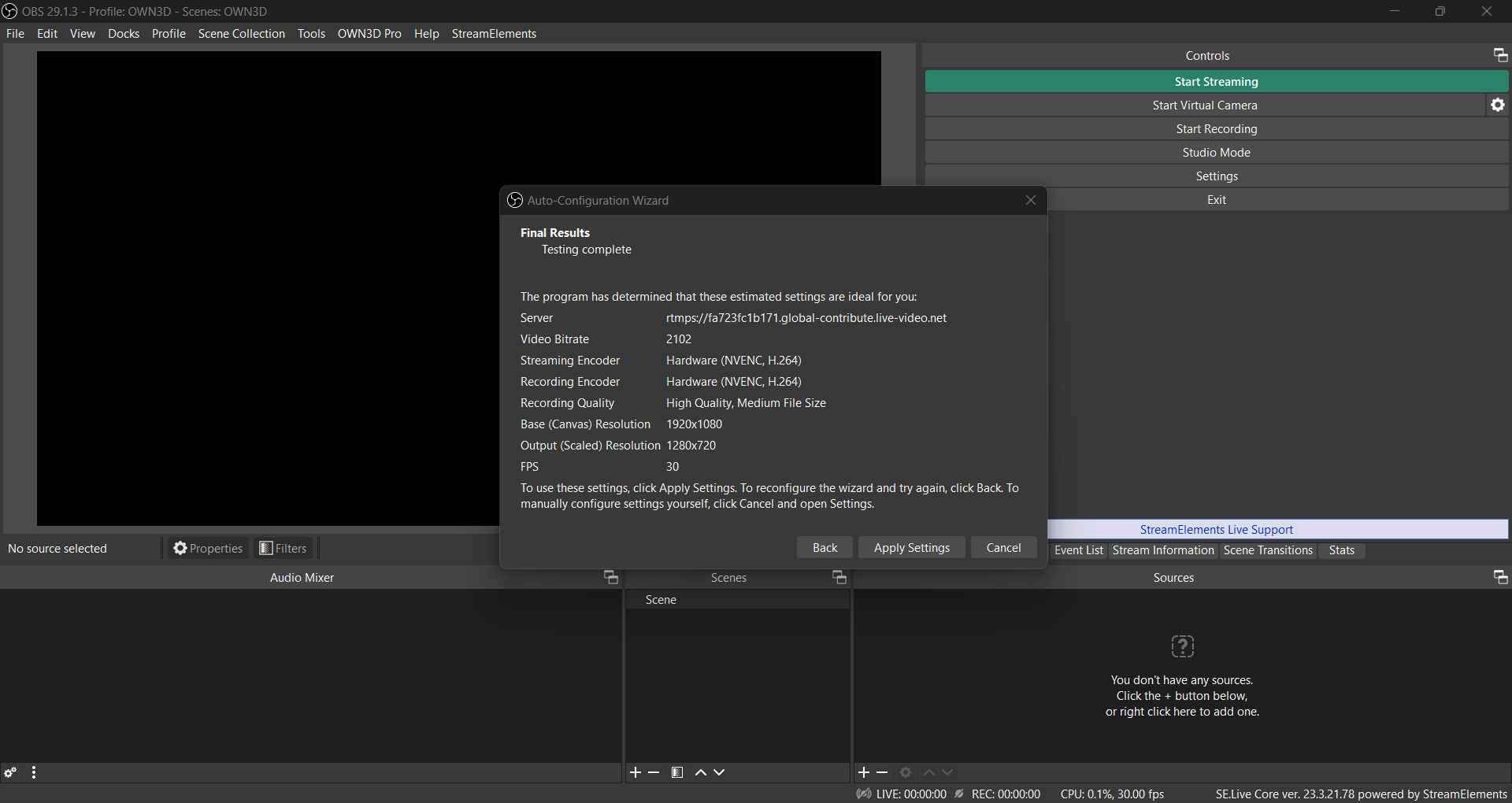
Task: Open Audio Mixer three-dot menu
Action: click(34, 772)
